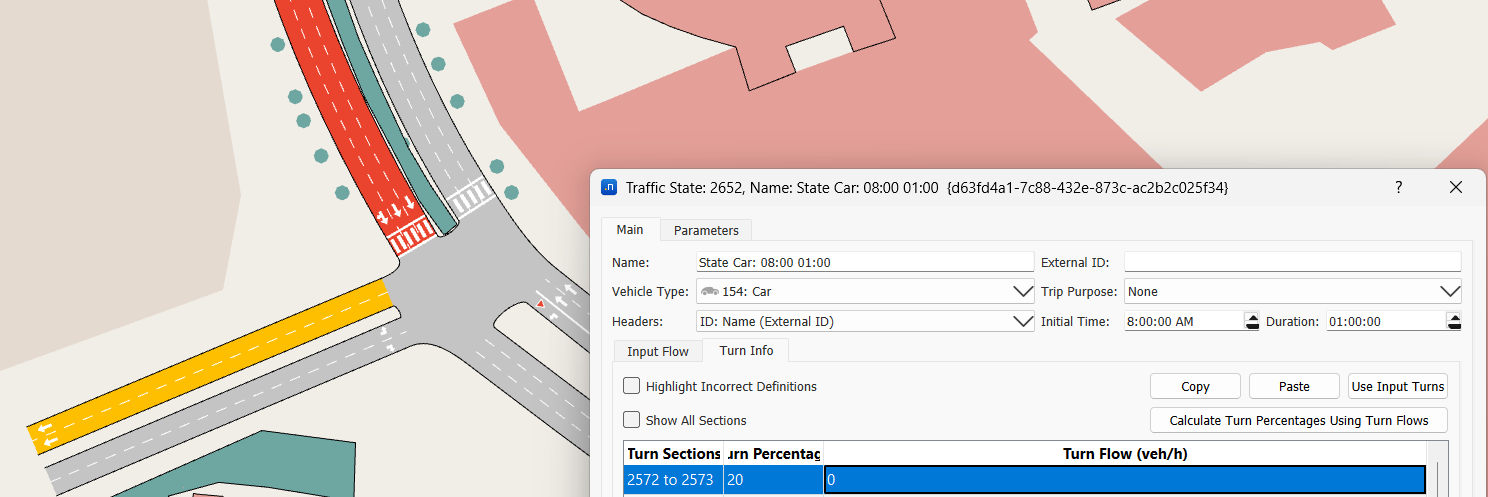Click the car icon in Vehicle Type field
The width and height of the screenshot is (1488, 497).
(709, 292)
